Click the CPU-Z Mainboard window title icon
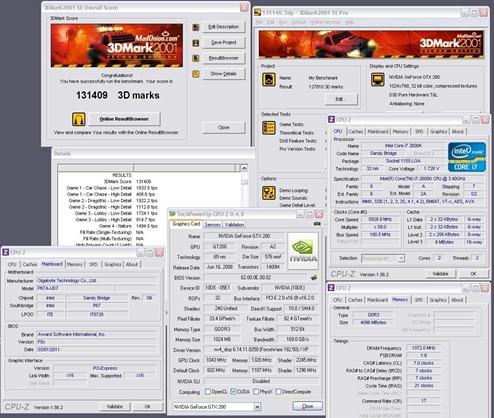 point(6,252)
